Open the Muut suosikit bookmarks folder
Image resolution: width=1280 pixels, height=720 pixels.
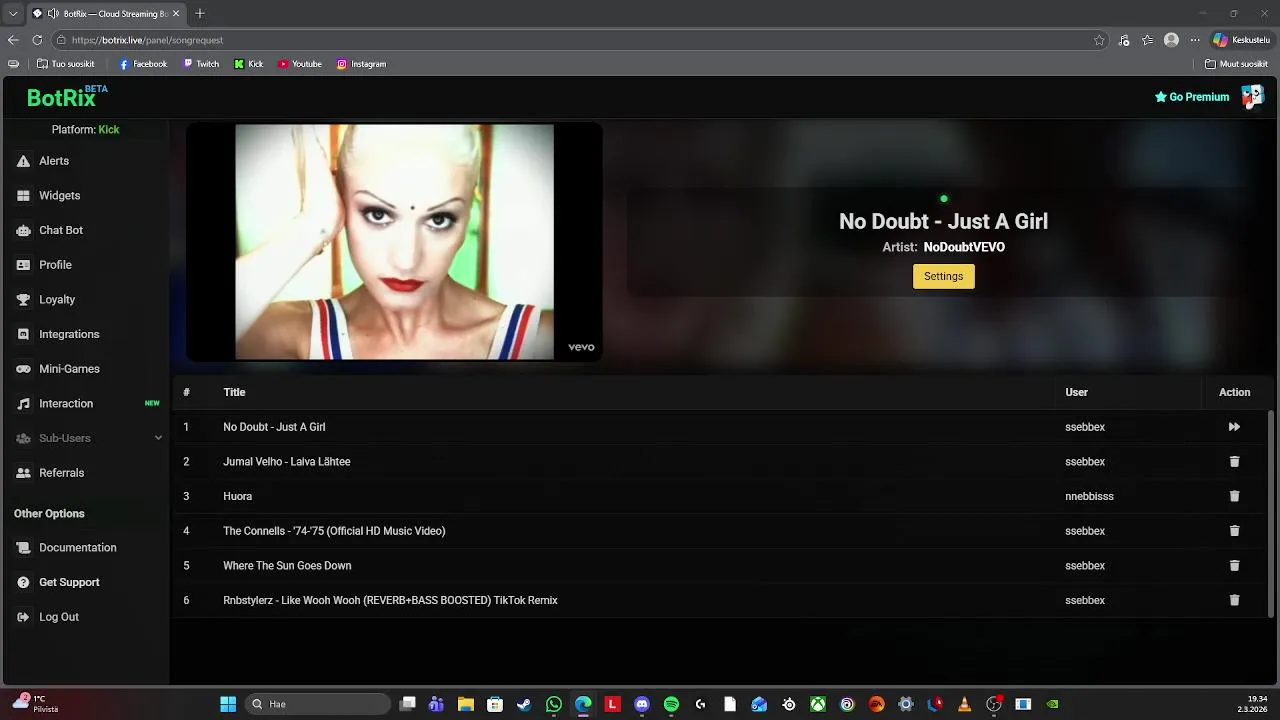[1236, 64]
